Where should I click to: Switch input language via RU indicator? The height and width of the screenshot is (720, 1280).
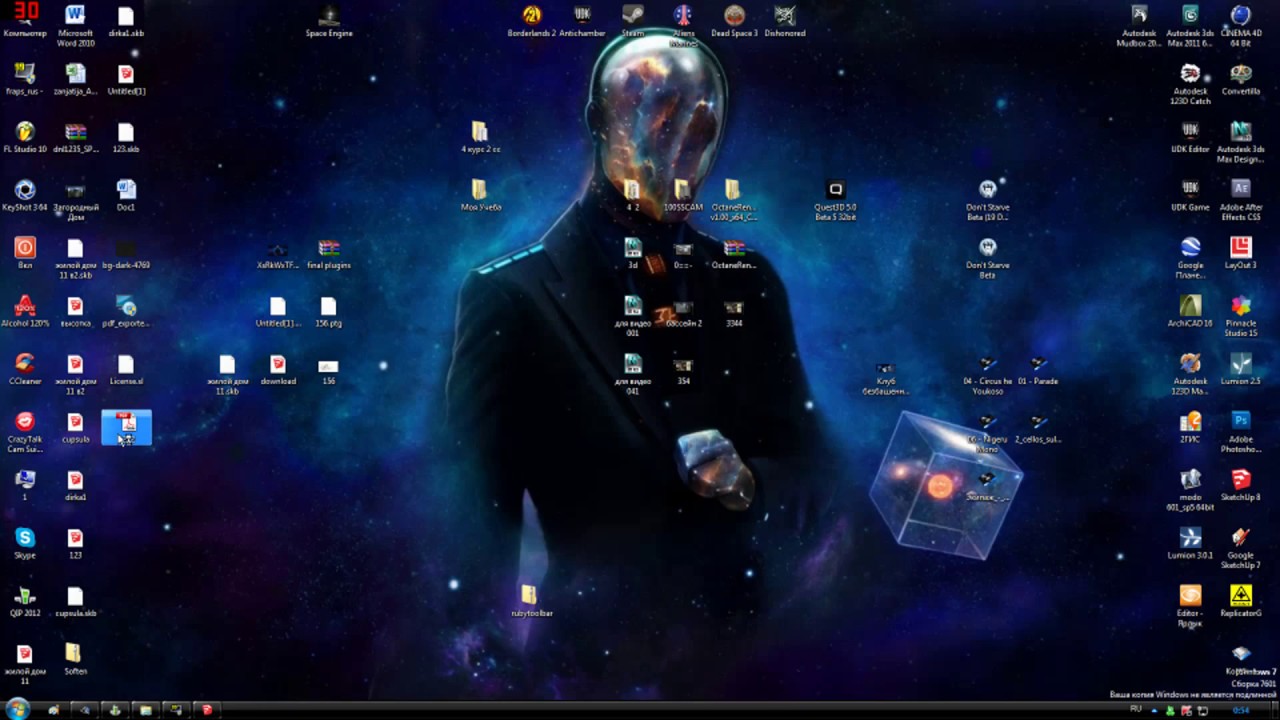click(1136, 709)
